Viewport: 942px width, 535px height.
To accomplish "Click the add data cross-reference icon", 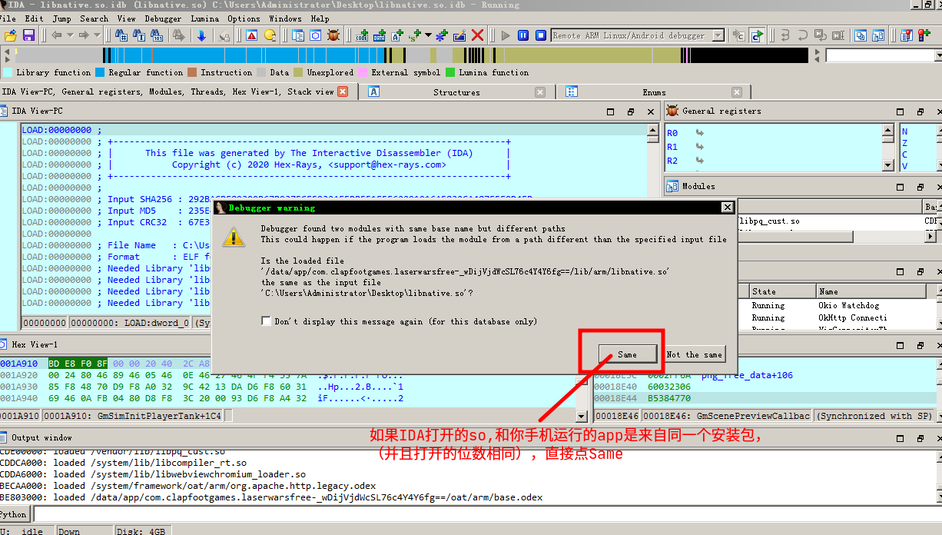I will [x=379, y=36].
